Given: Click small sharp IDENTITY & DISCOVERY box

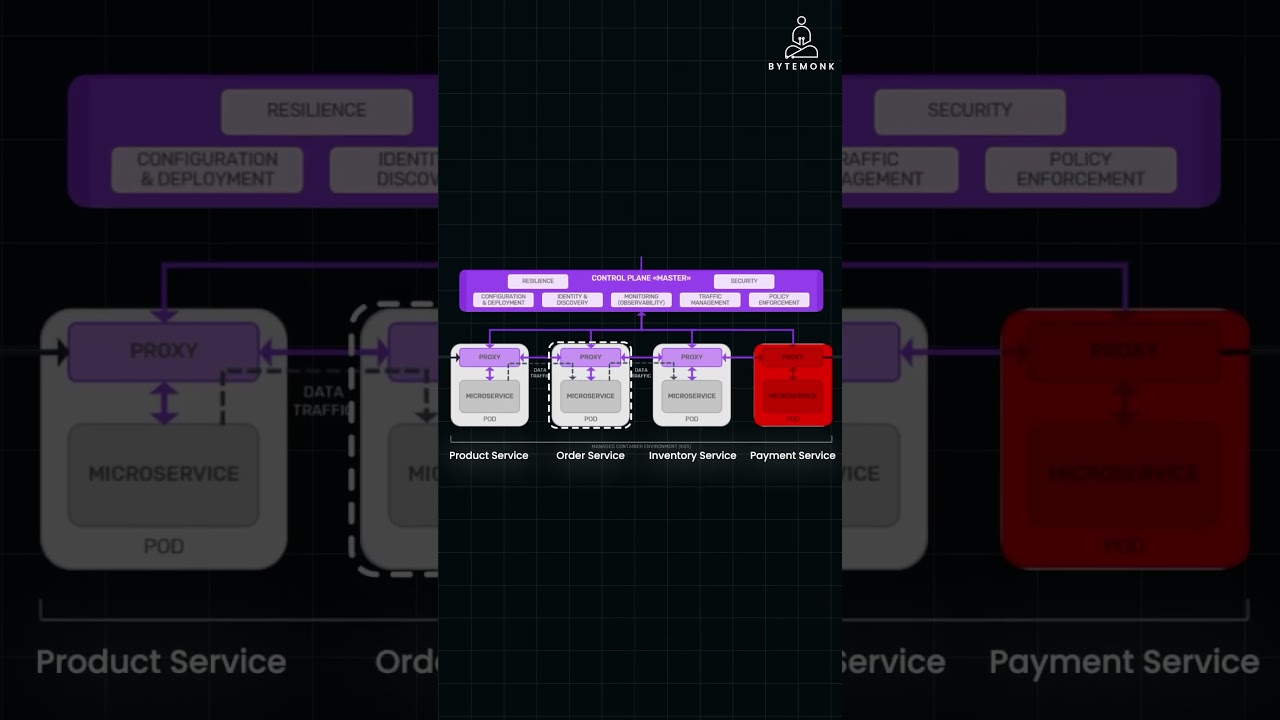Looking at the screenshot, I should [x=572, y=299].
